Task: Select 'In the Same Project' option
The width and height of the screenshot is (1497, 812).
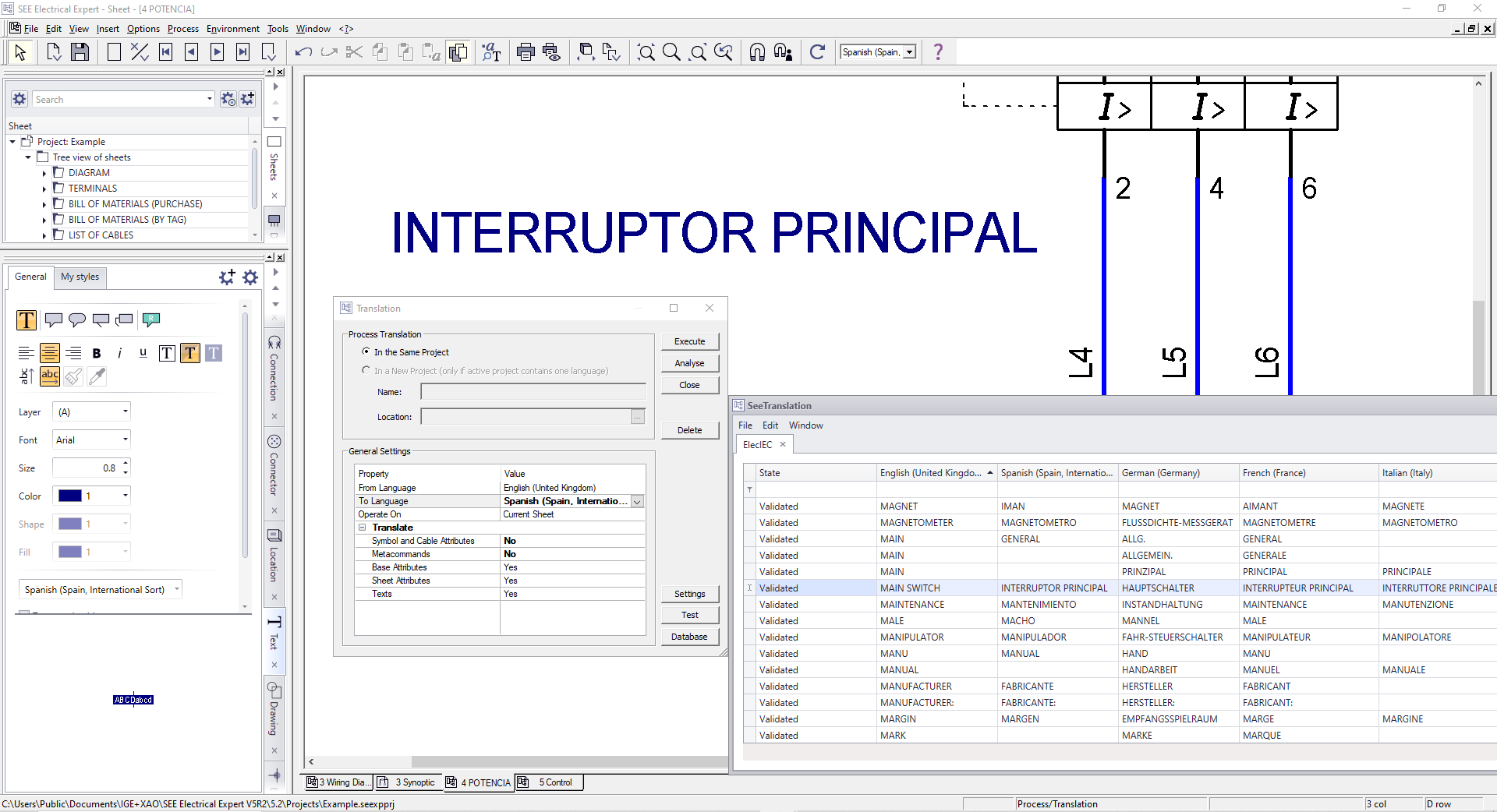Action: [366, 351]
